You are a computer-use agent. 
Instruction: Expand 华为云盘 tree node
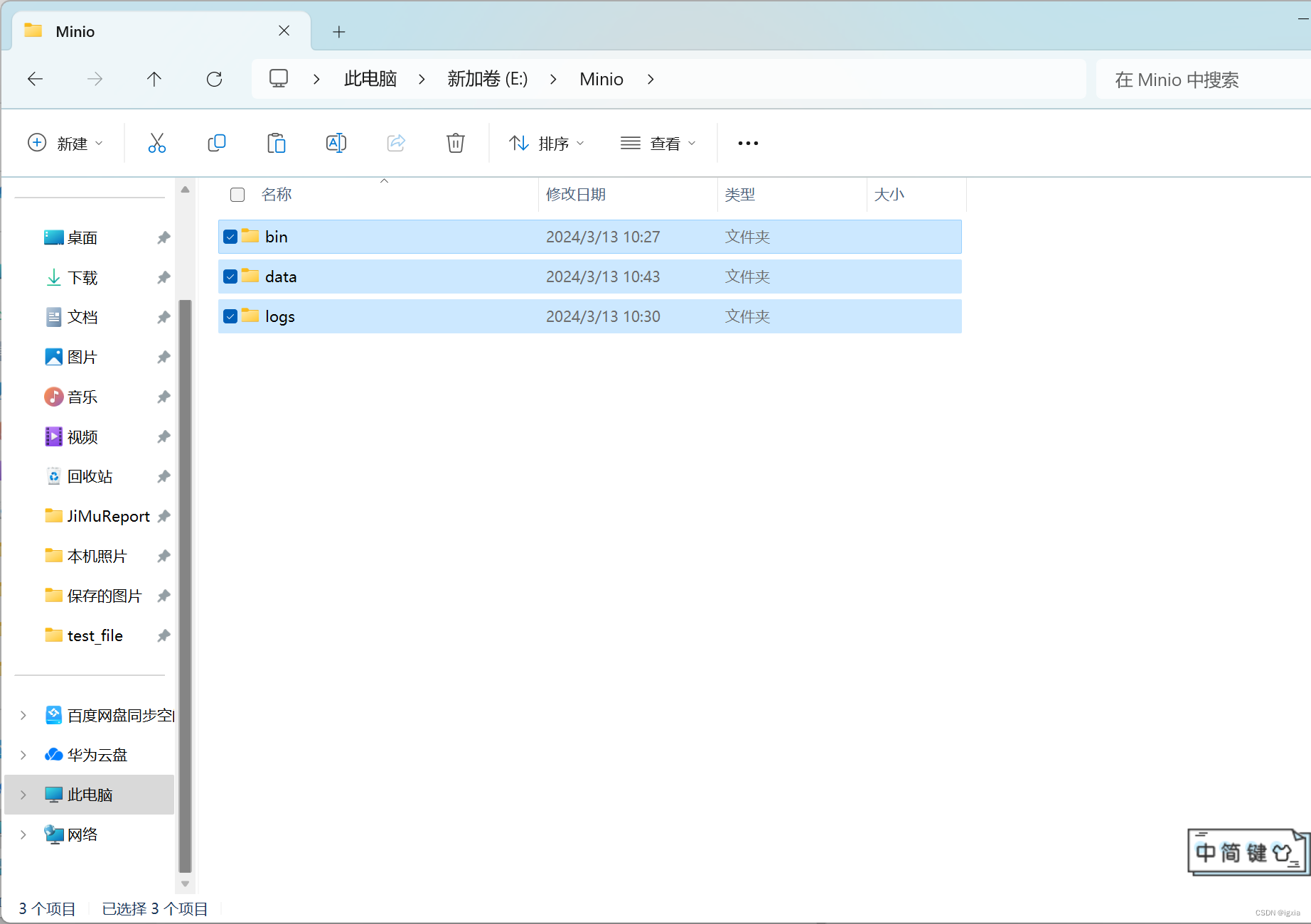pyautogui.click(x=23, y=755)
